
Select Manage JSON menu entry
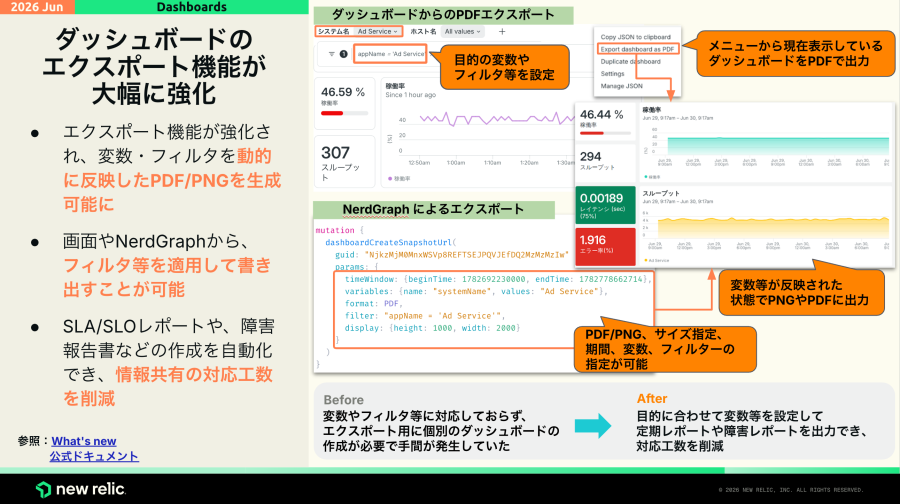coord(622,86)
